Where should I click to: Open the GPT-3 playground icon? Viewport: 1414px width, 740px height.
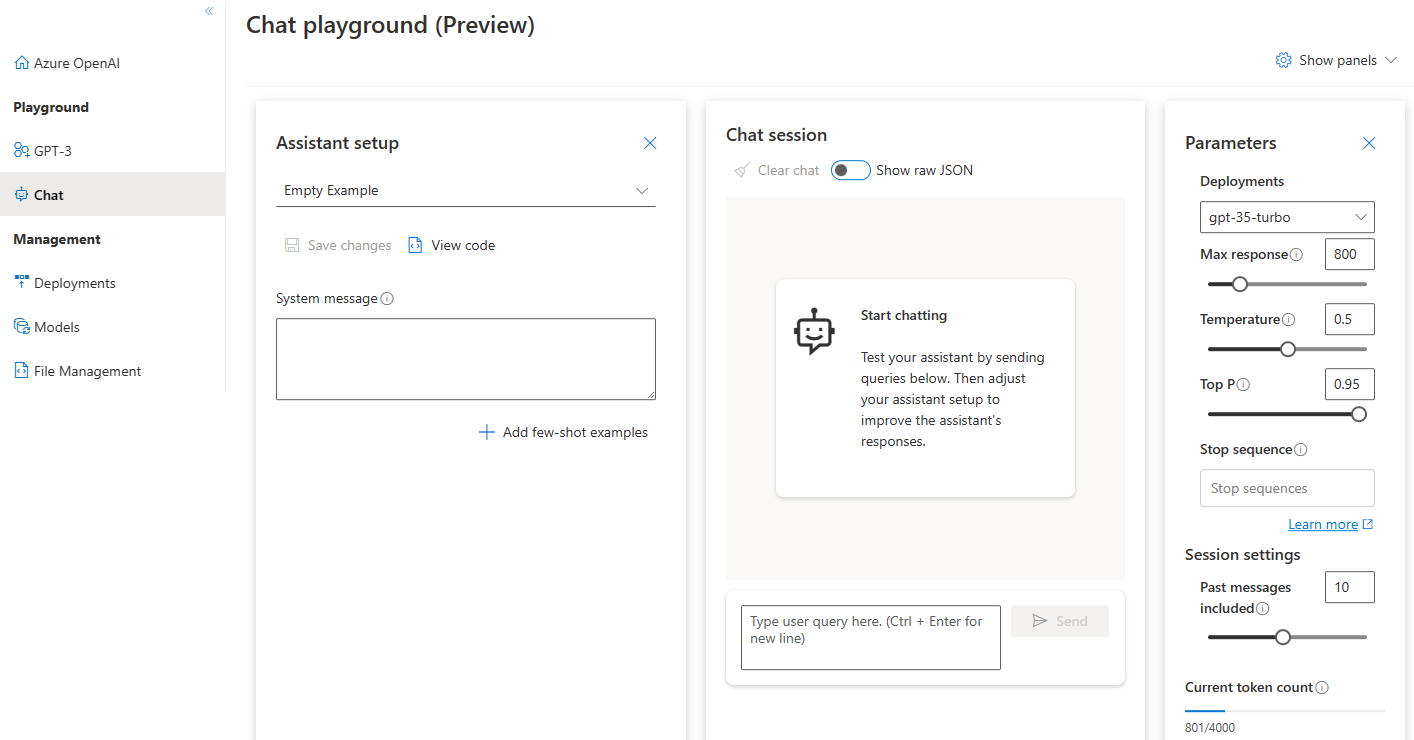pyautogui.click(x=21, y=150)
